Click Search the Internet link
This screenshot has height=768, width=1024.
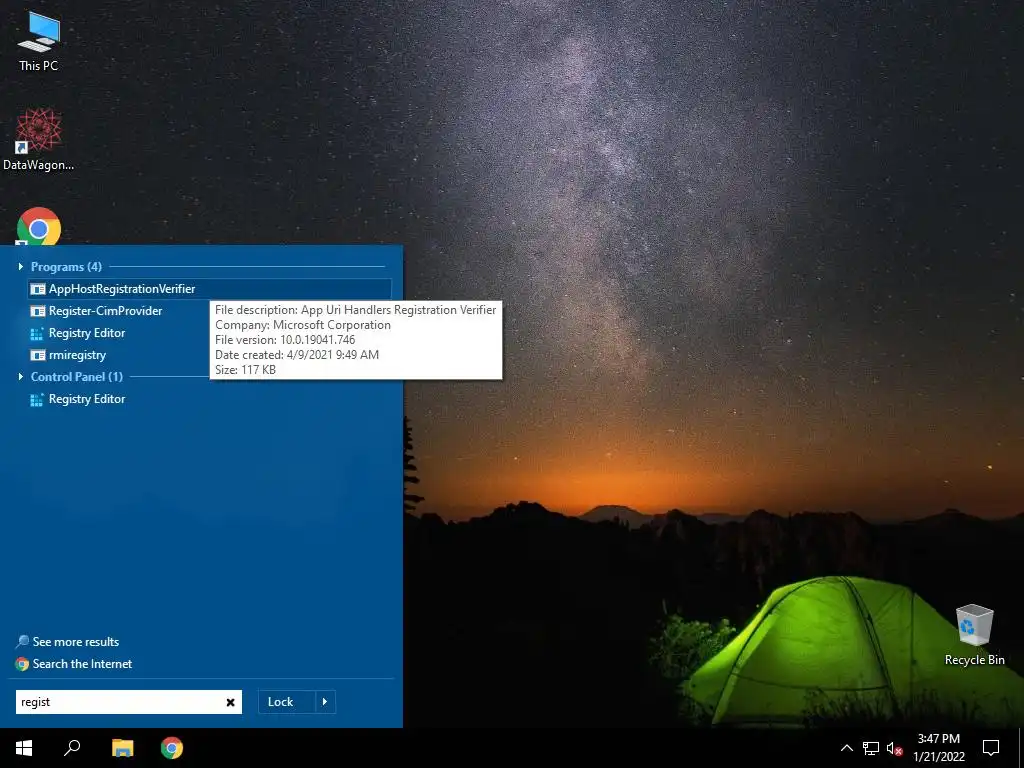pos(82,664)
